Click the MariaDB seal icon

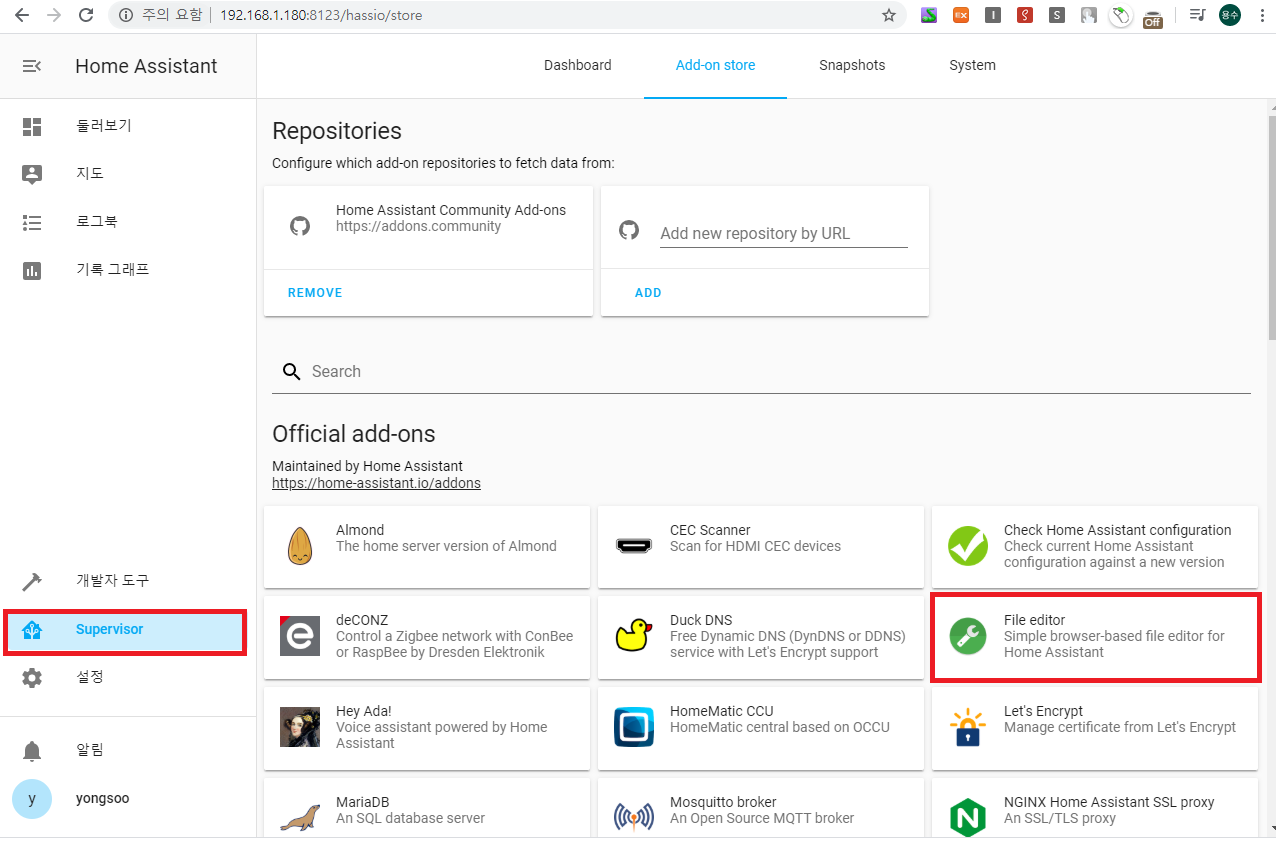(300, 817)
